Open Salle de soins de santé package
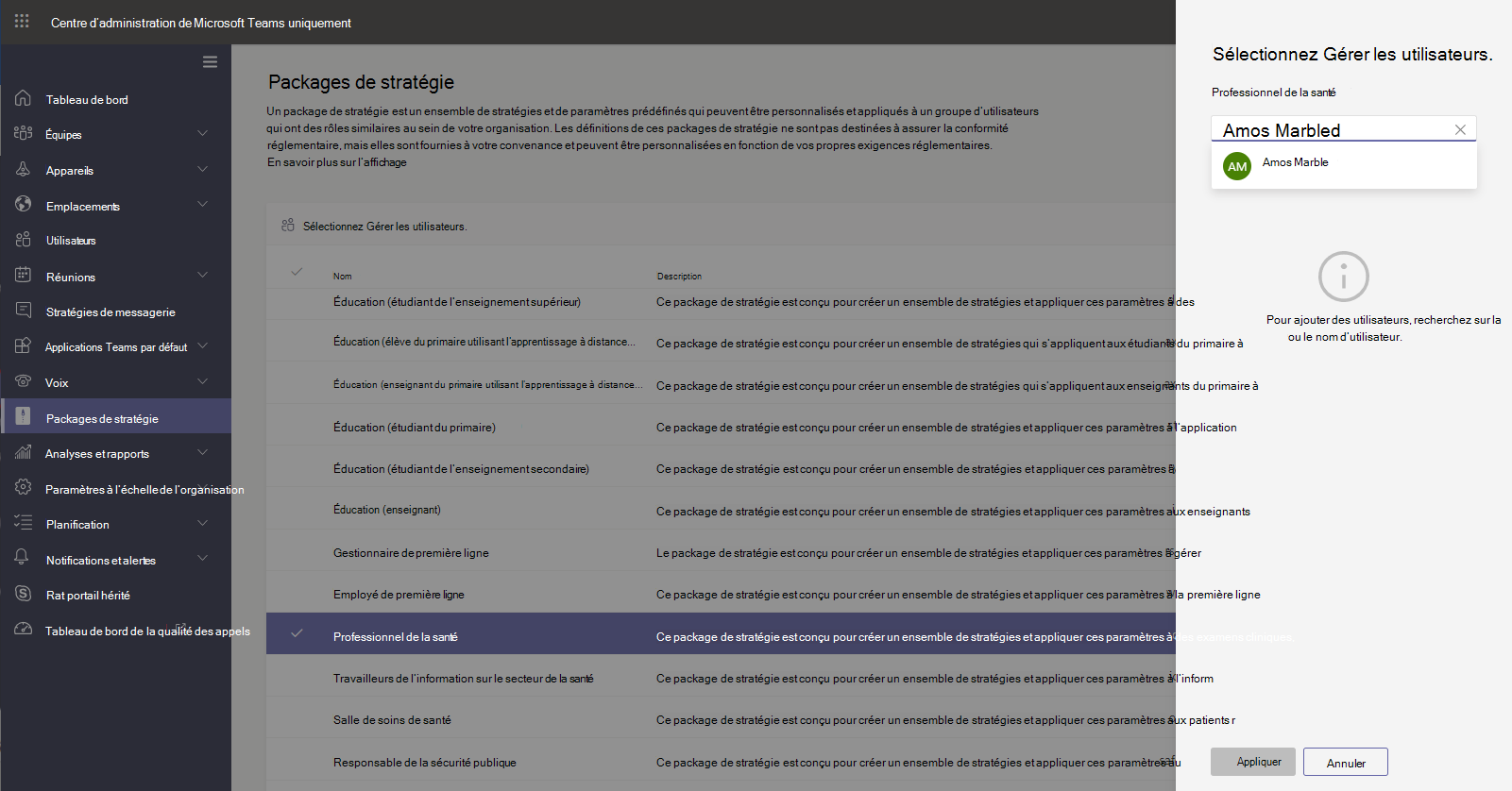Viewport: 1512px width, 791px height. tap(392, 720)
